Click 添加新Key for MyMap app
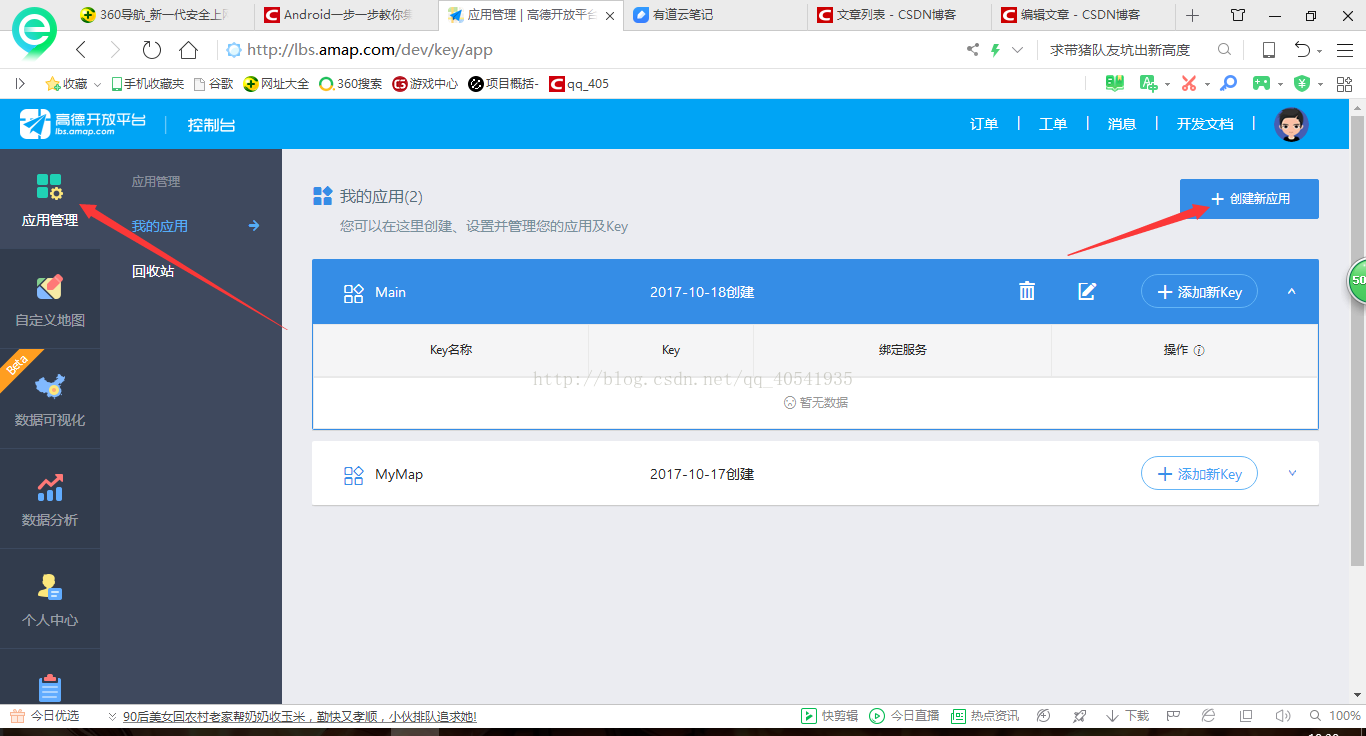The height and width of the screenshot is (736, 1366). [x=1199, y=474]
